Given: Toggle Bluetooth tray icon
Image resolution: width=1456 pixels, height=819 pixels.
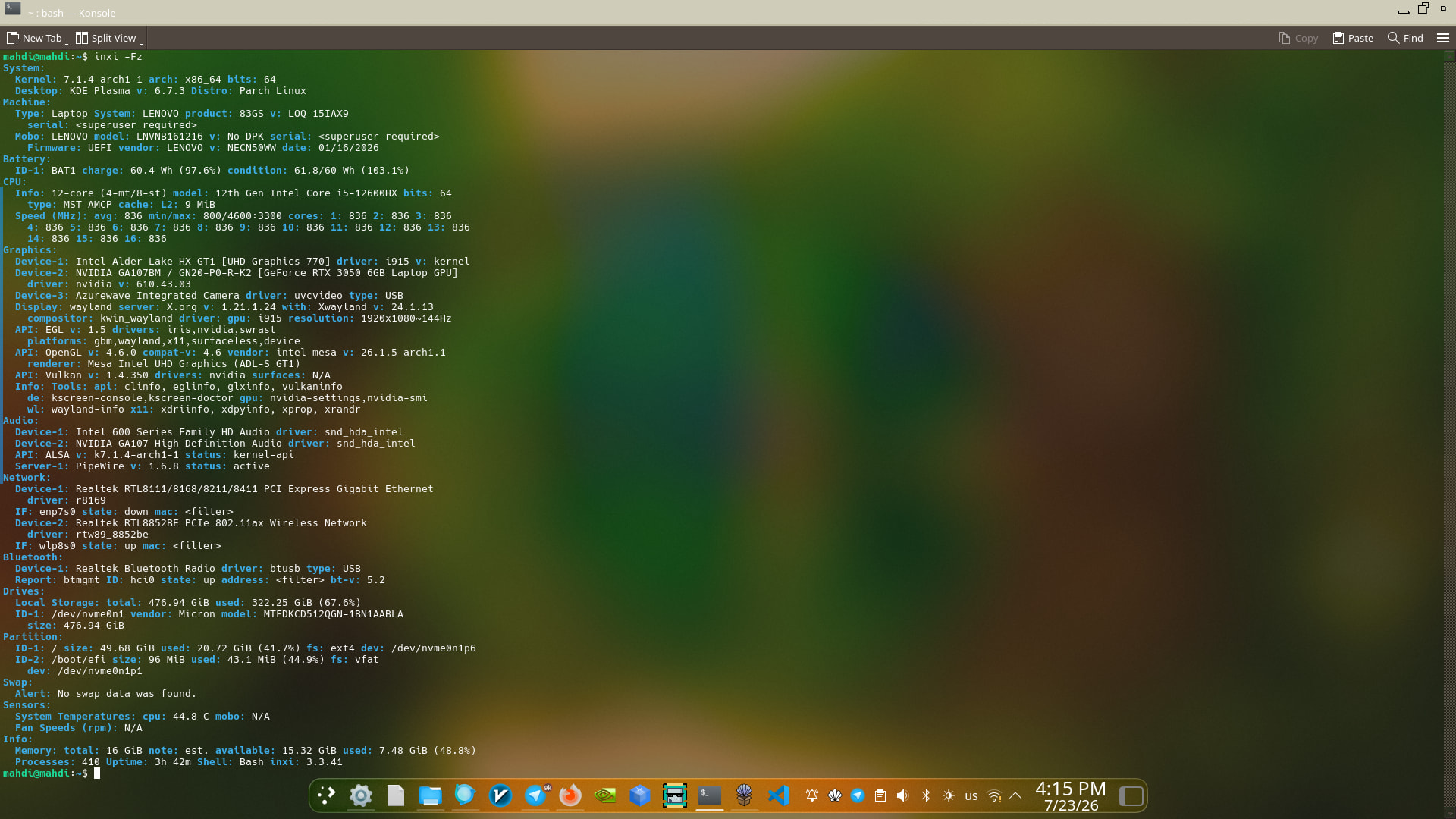Looking at the screenshot, I should (925, 795).
